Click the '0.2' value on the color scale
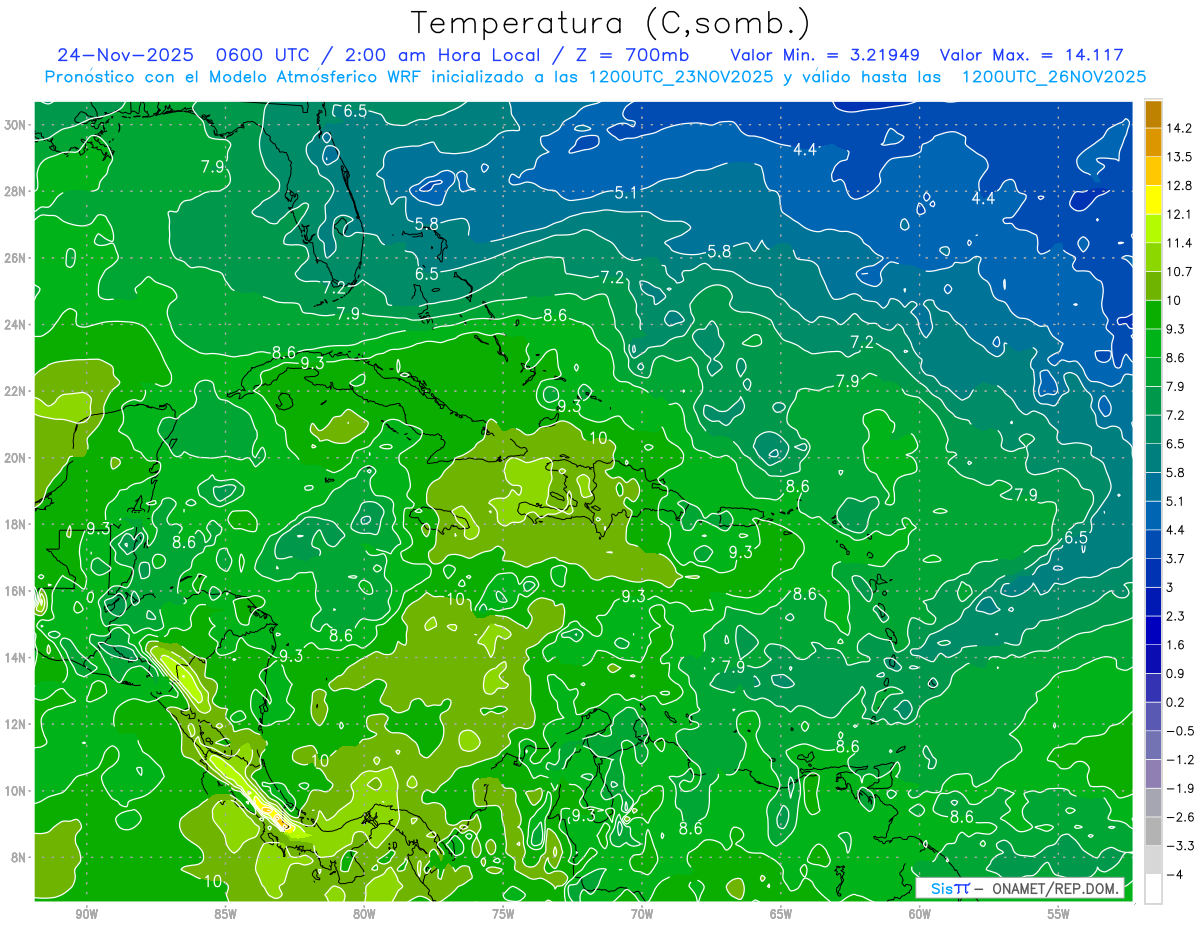 coord(1177,702)
